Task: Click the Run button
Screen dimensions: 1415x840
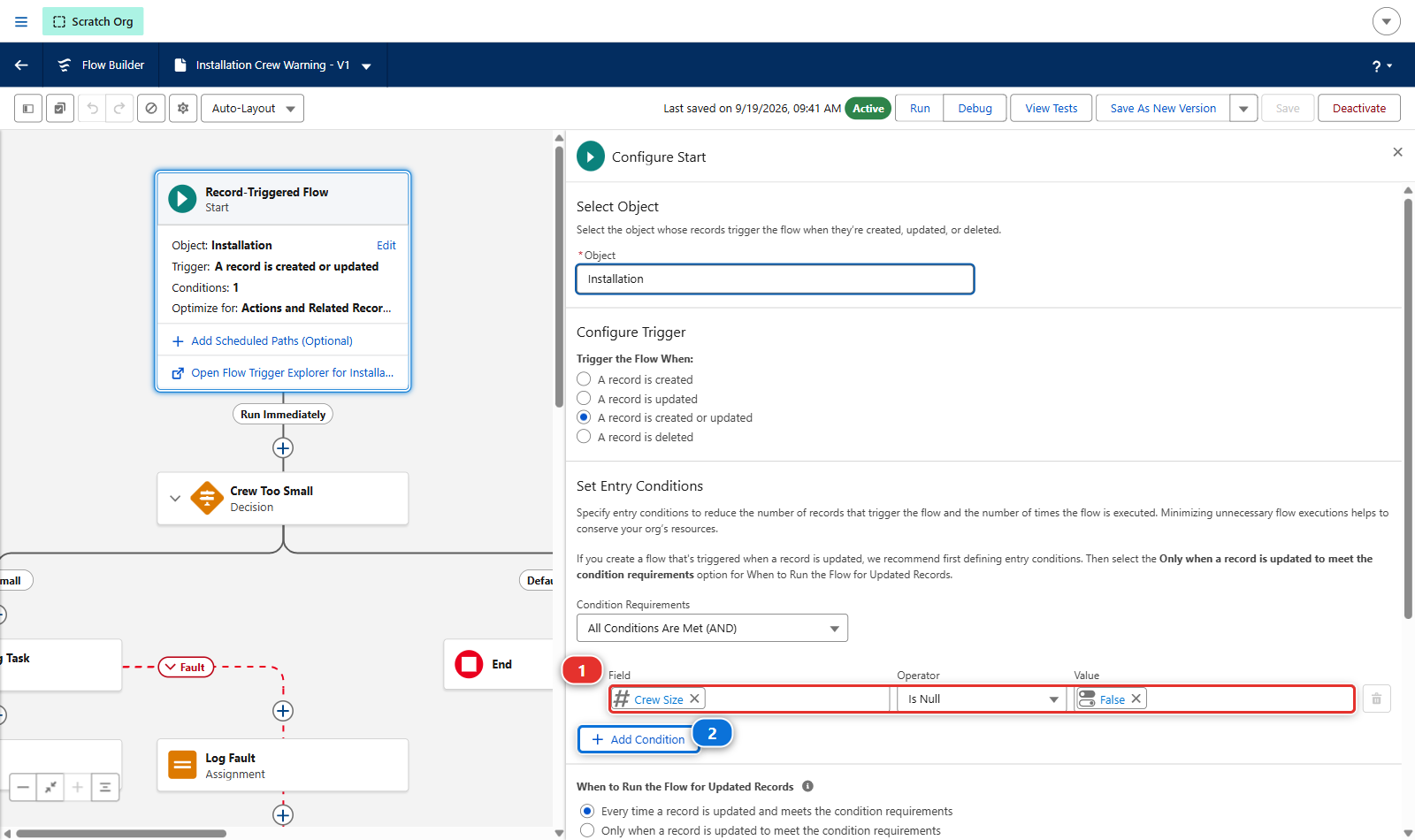Action: (920, 108)
